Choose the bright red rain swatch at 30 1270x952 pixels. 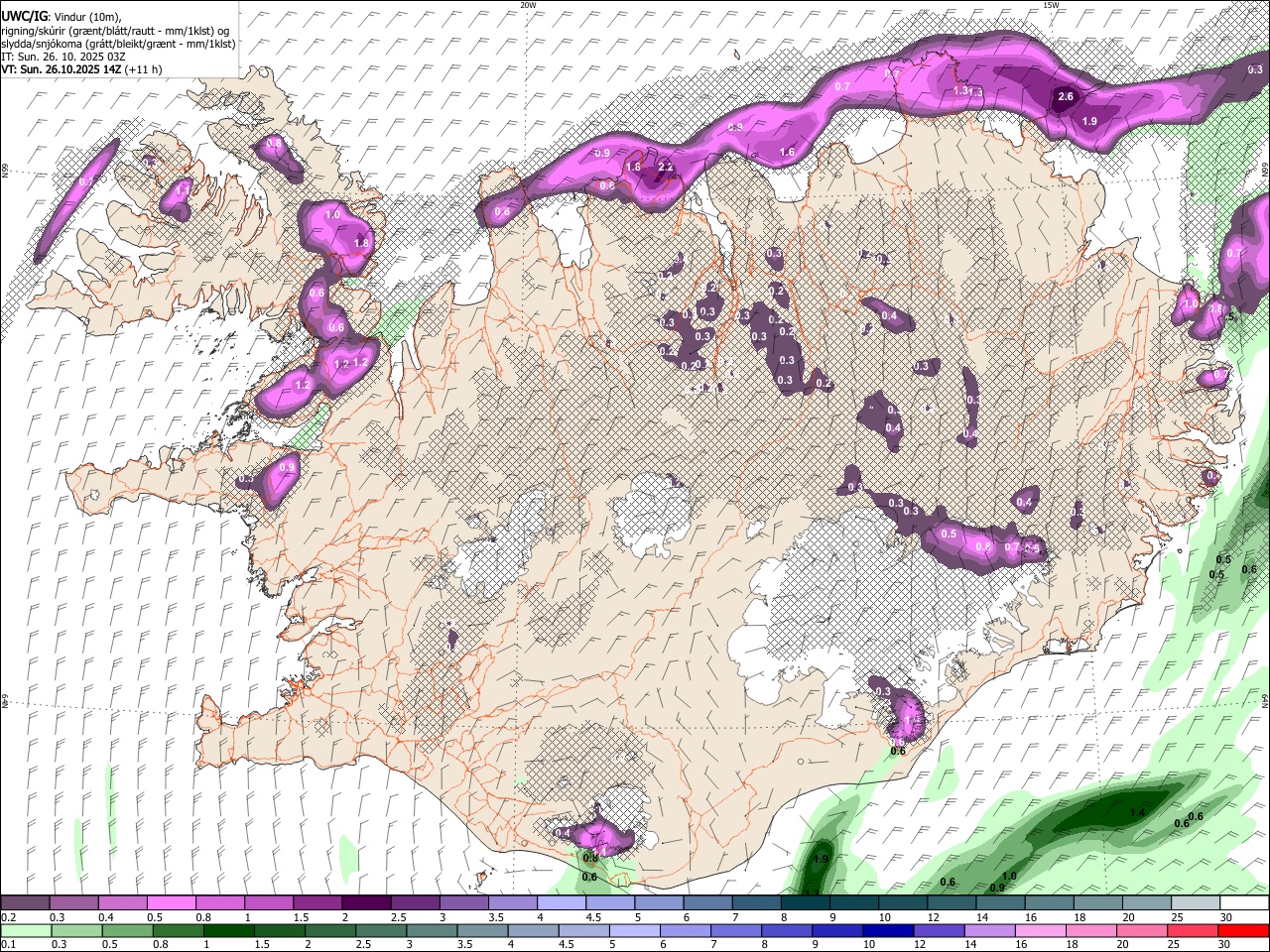click(1243, 931)
